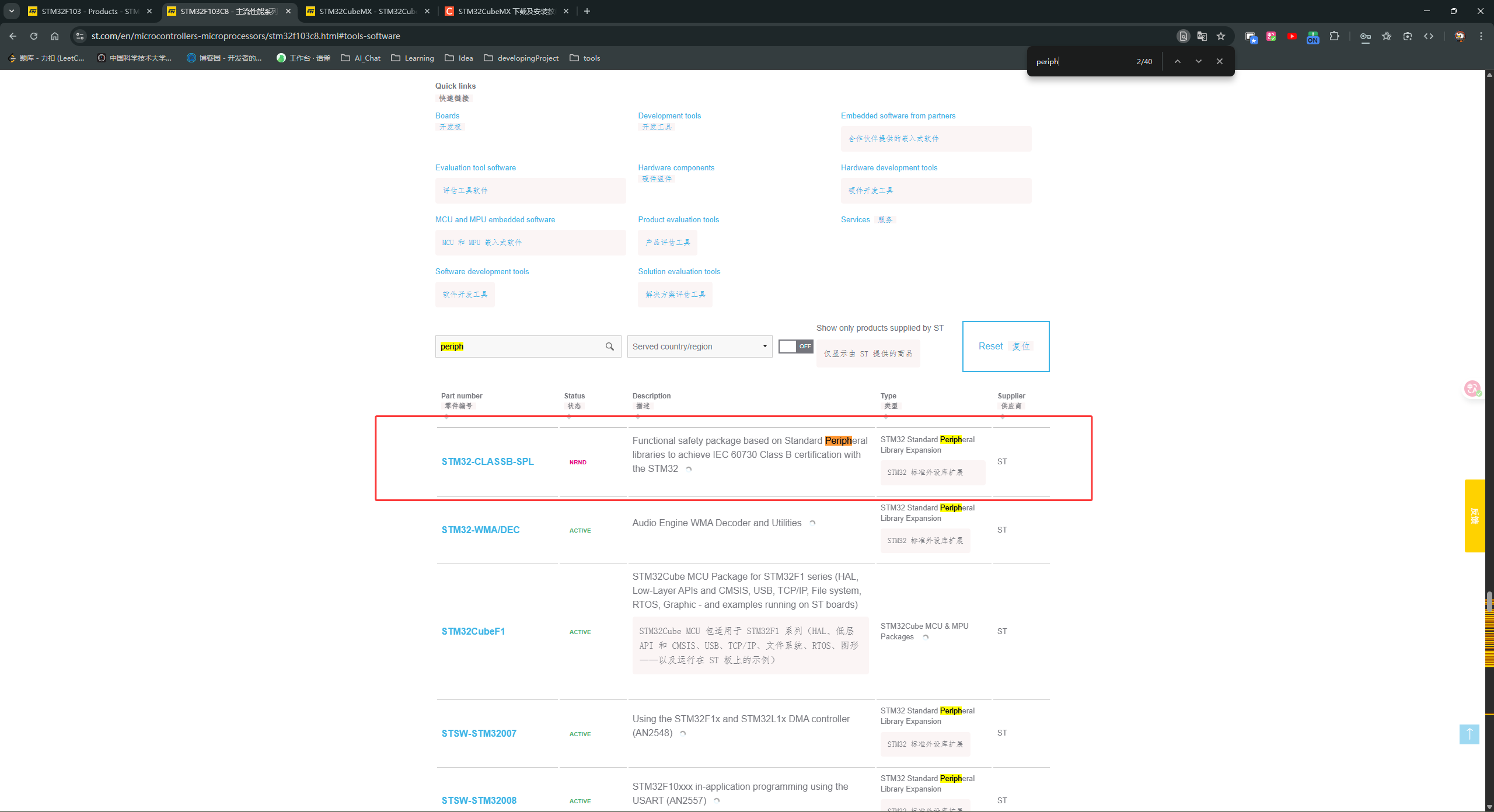Follow the Development tools quick link
This screenshot has height=812, width=1494.
coord(669,116)
